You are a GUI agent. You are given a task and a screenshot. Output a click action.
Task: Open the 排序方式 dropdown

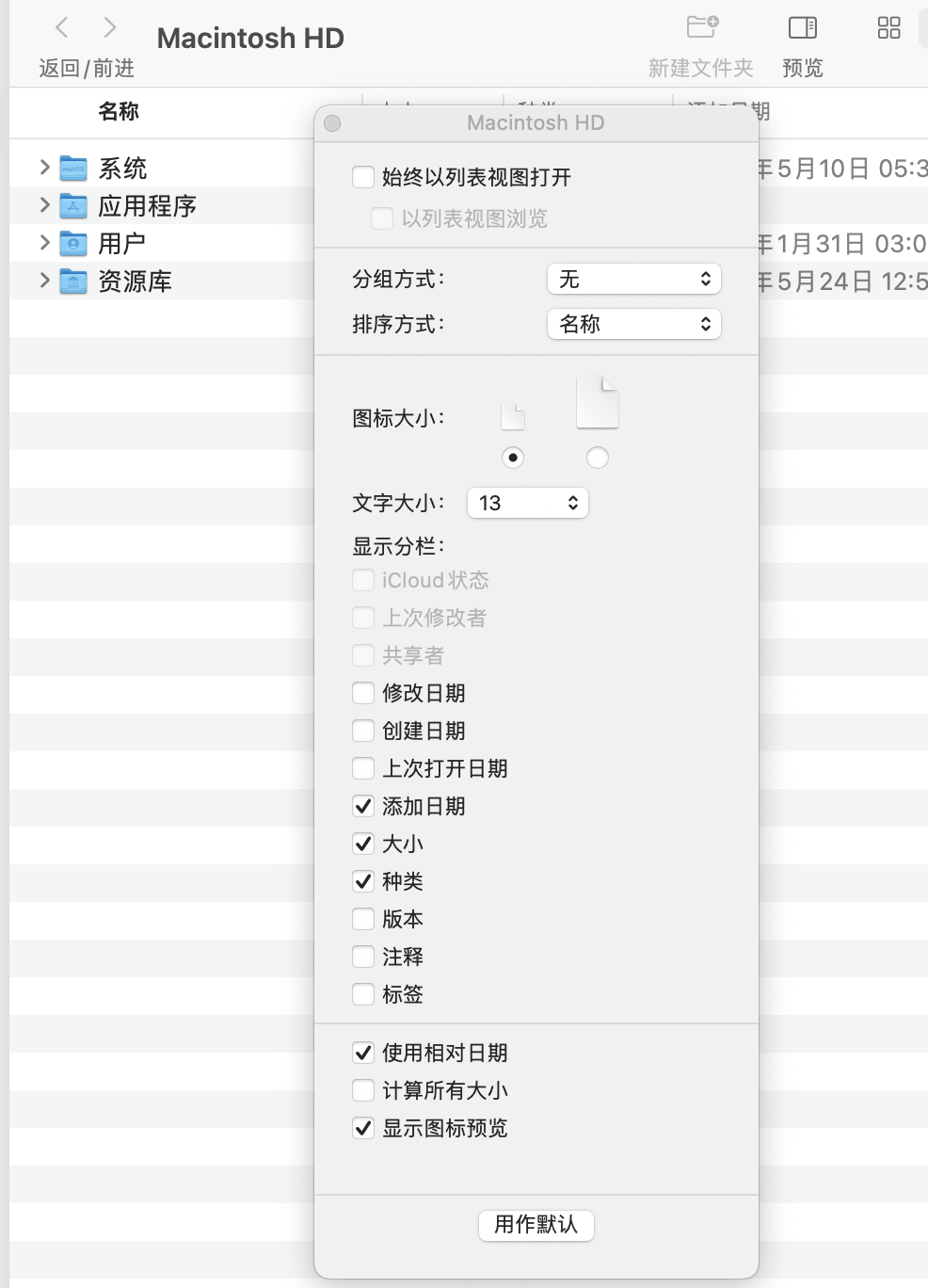coord(633,324)
